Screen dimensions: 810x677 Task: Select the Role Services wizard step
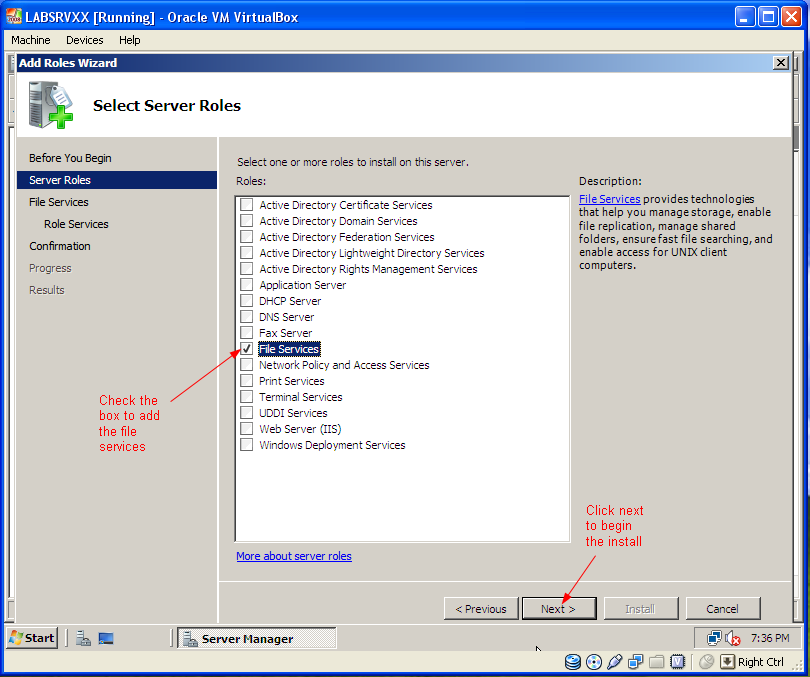click(76, 224)
